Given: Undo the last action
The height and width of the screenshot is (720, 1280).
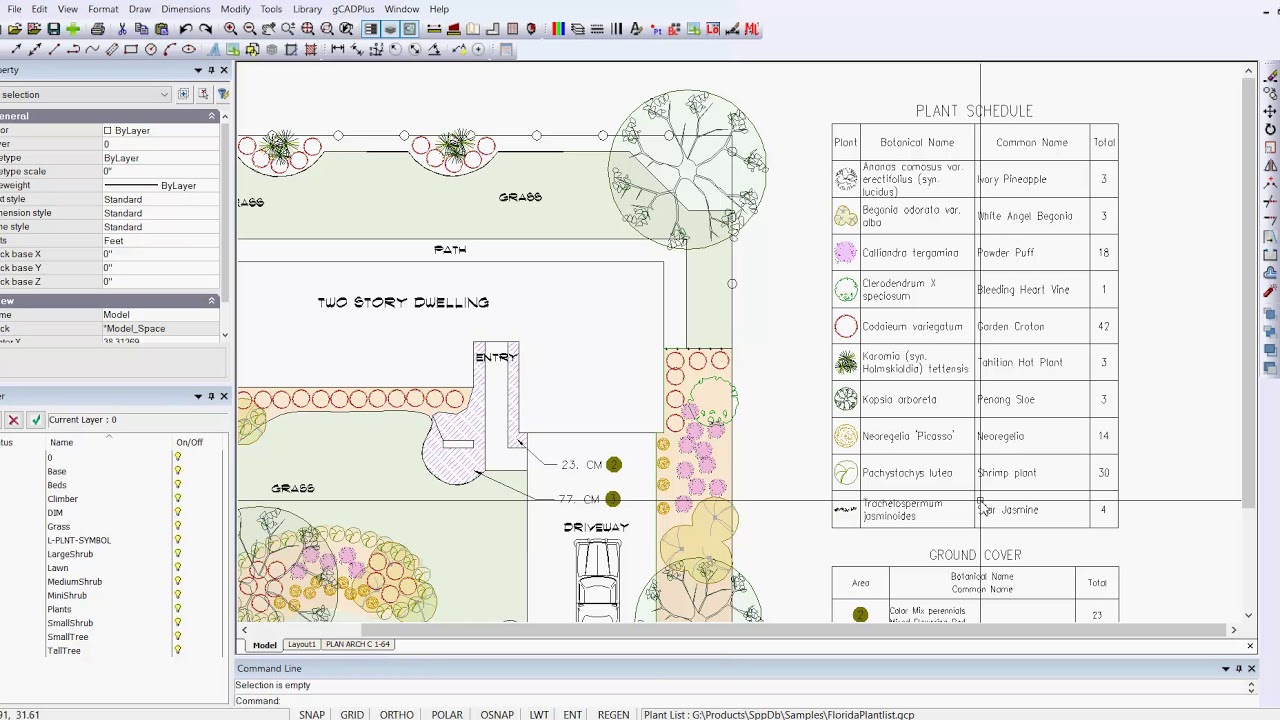Looking at the screenshot, I should (x=186, y=29).
